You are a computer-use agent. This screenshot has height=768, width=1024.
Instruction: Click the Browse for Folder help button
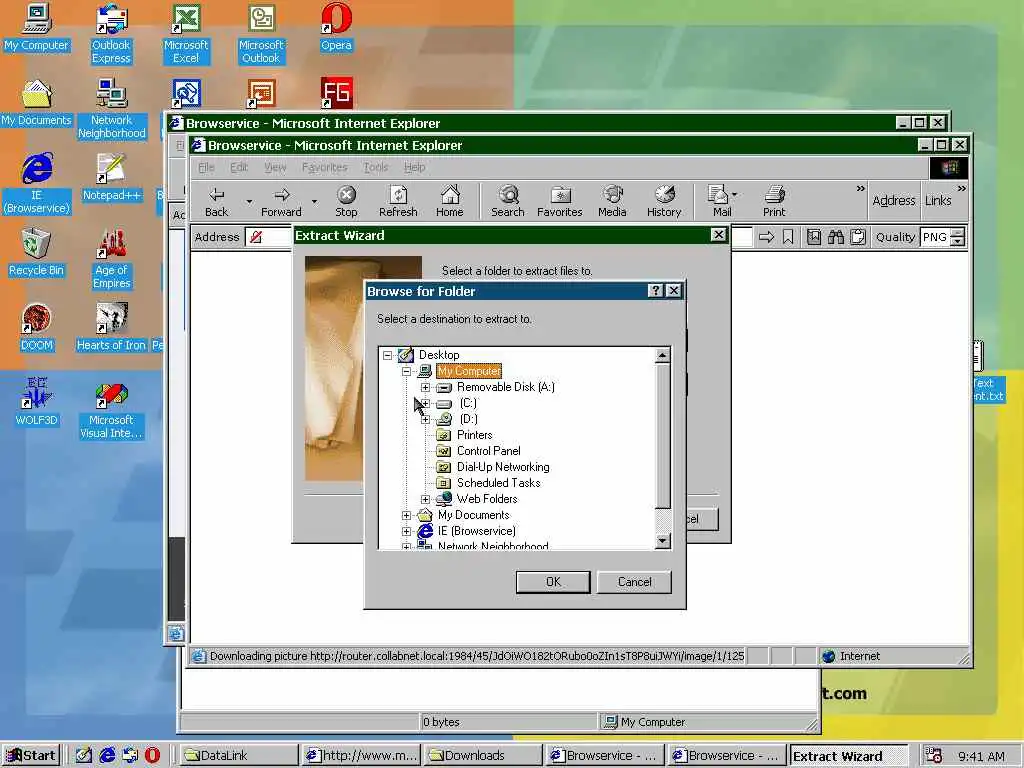(656, 291)
